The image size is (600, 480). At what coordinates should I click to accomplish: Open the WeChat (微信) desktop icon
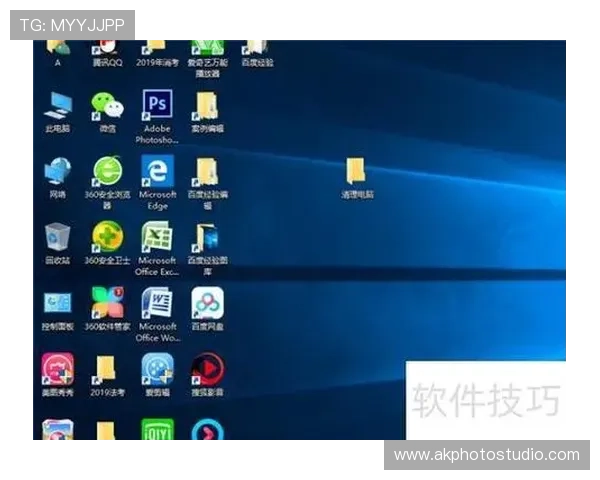107,105
